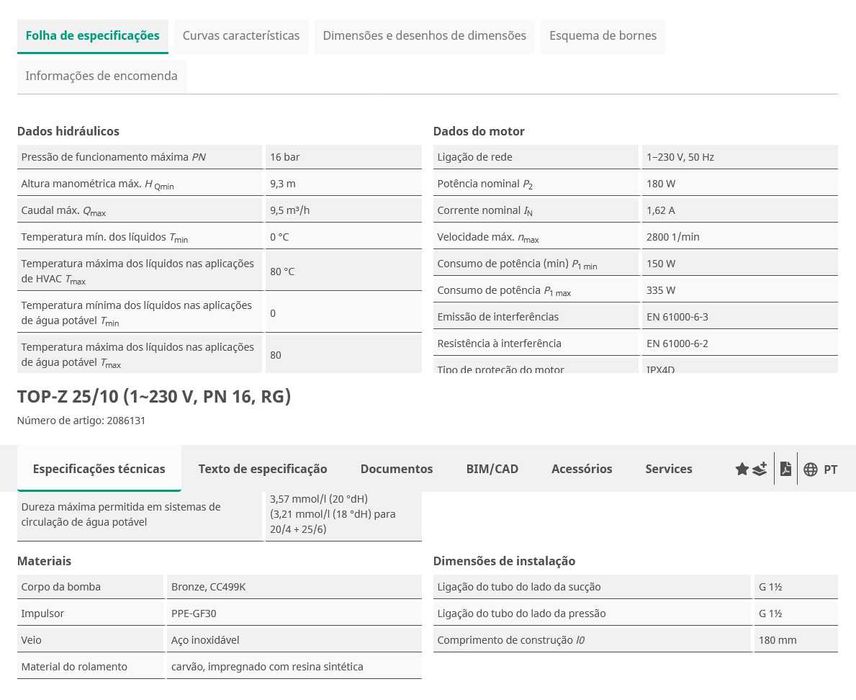Image resolution: width=856 pixels, height=700 pixels.
Task: Select the 'PPE-GF30' impeller value
Action: (193, 614)
